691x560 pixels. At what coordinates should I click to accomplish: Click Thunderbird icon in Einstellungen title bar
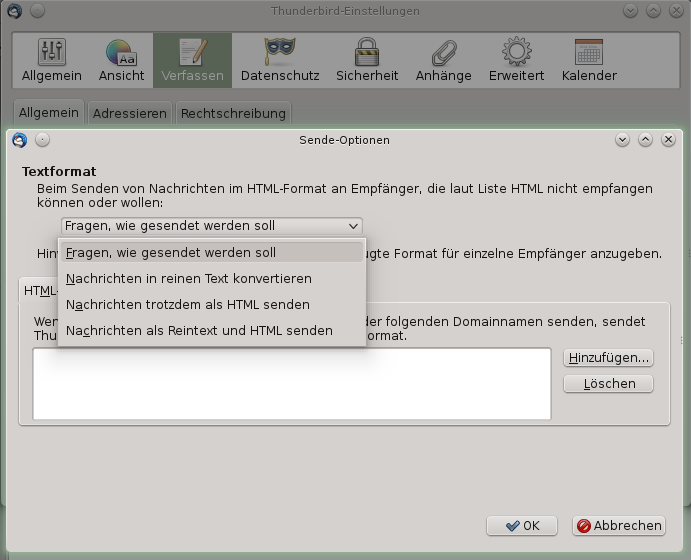pos(15,11)
